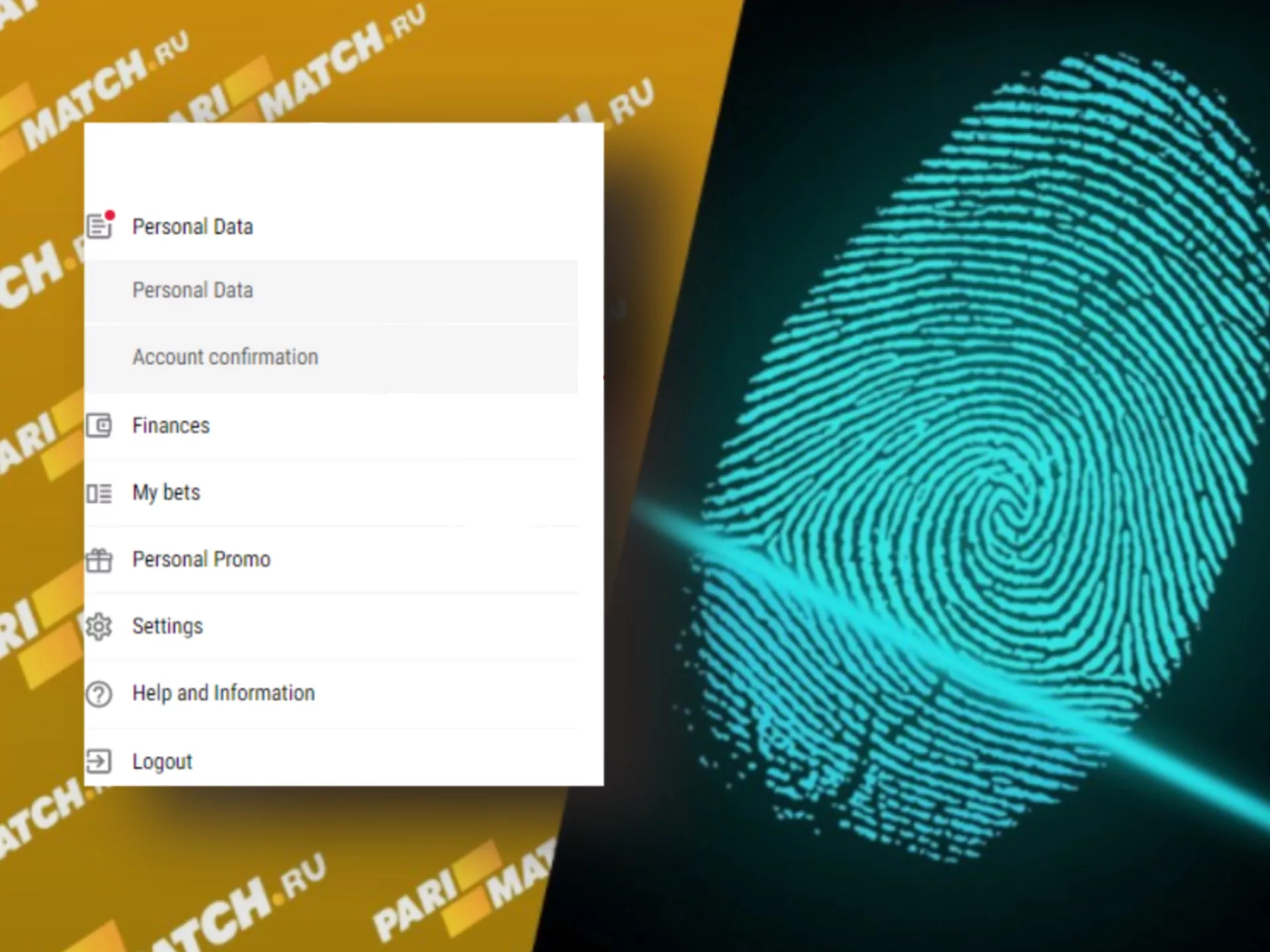
Task: Click the Finances wallet icon
Action: coord(99,425)
